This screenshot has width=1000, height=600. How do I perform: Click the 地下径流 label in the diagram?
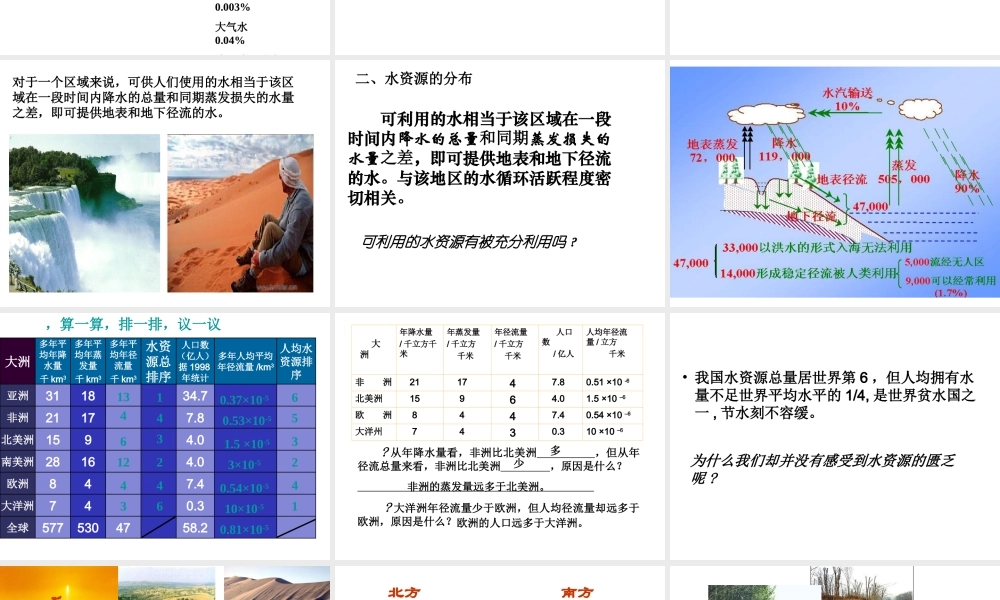810,217
